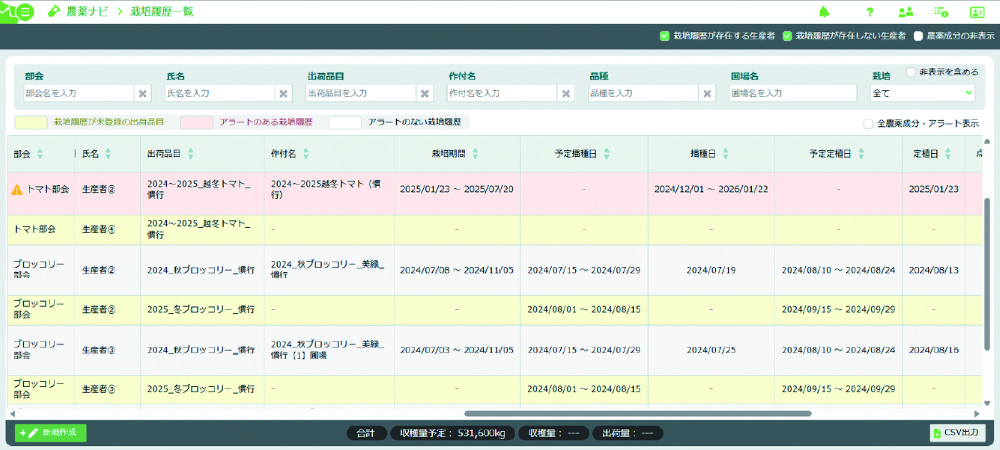The width and height of the screenshot is (1000, 450).
Task: Uncheck 栽培履歴が存在する生産者 checkbox
Action: [664, 36]
